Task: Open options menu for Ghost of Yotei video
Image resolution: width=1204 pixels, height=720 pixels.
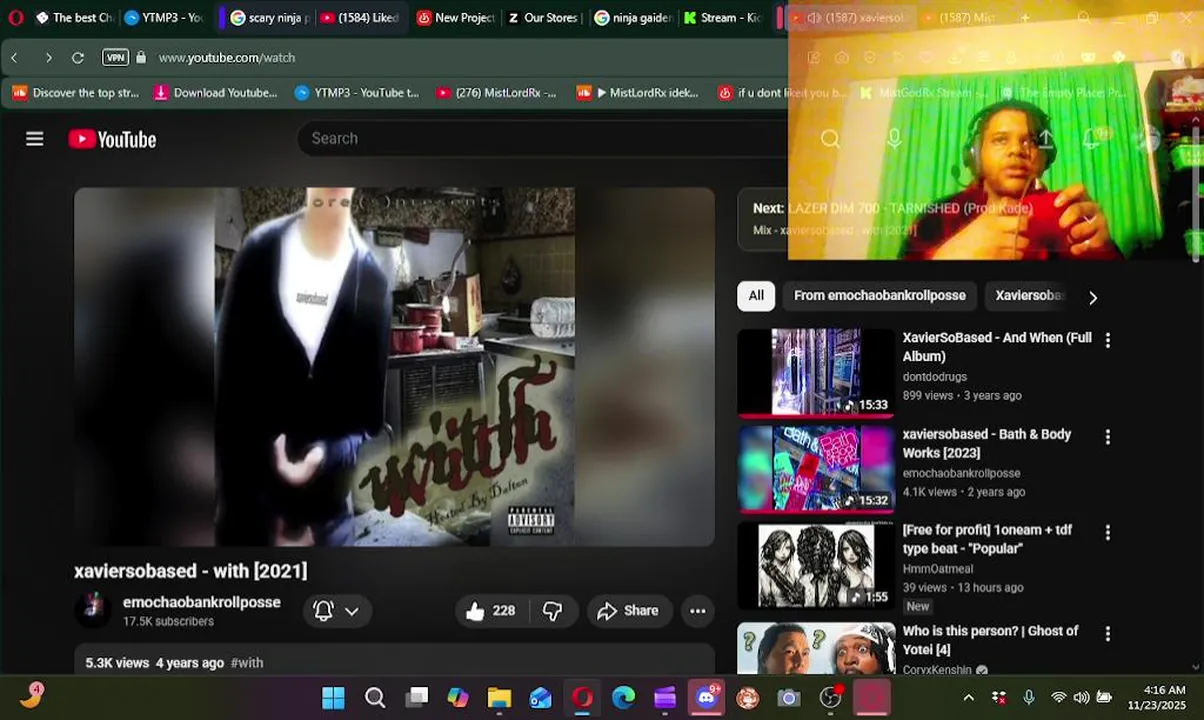Action: click(1107, 634)
